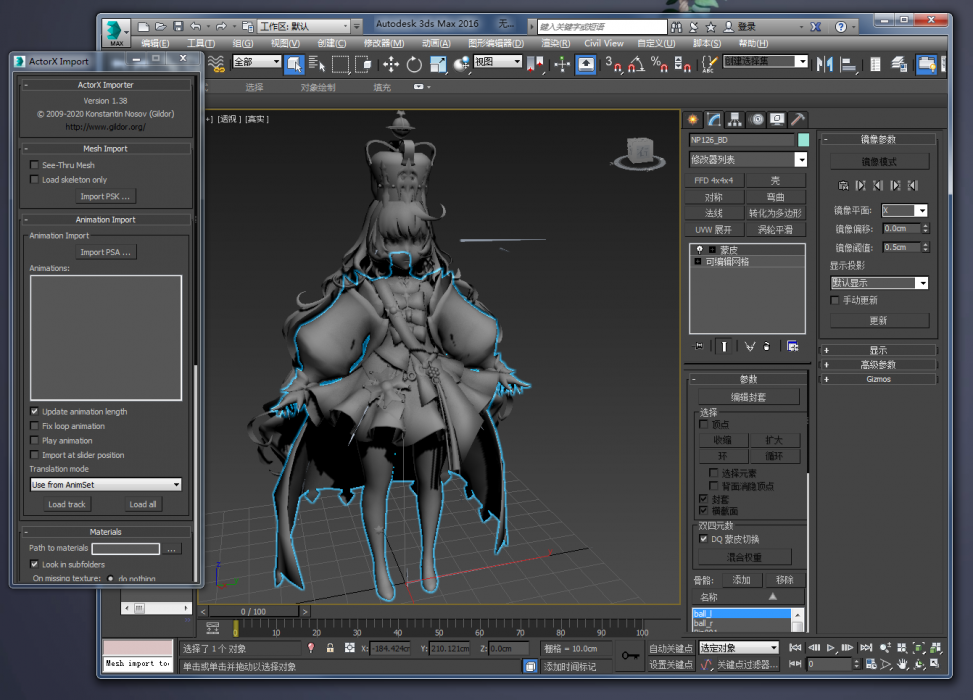Enable Import at slider position checkbox
The height and width of the screenshot is (700, 973).
(35, 455)
